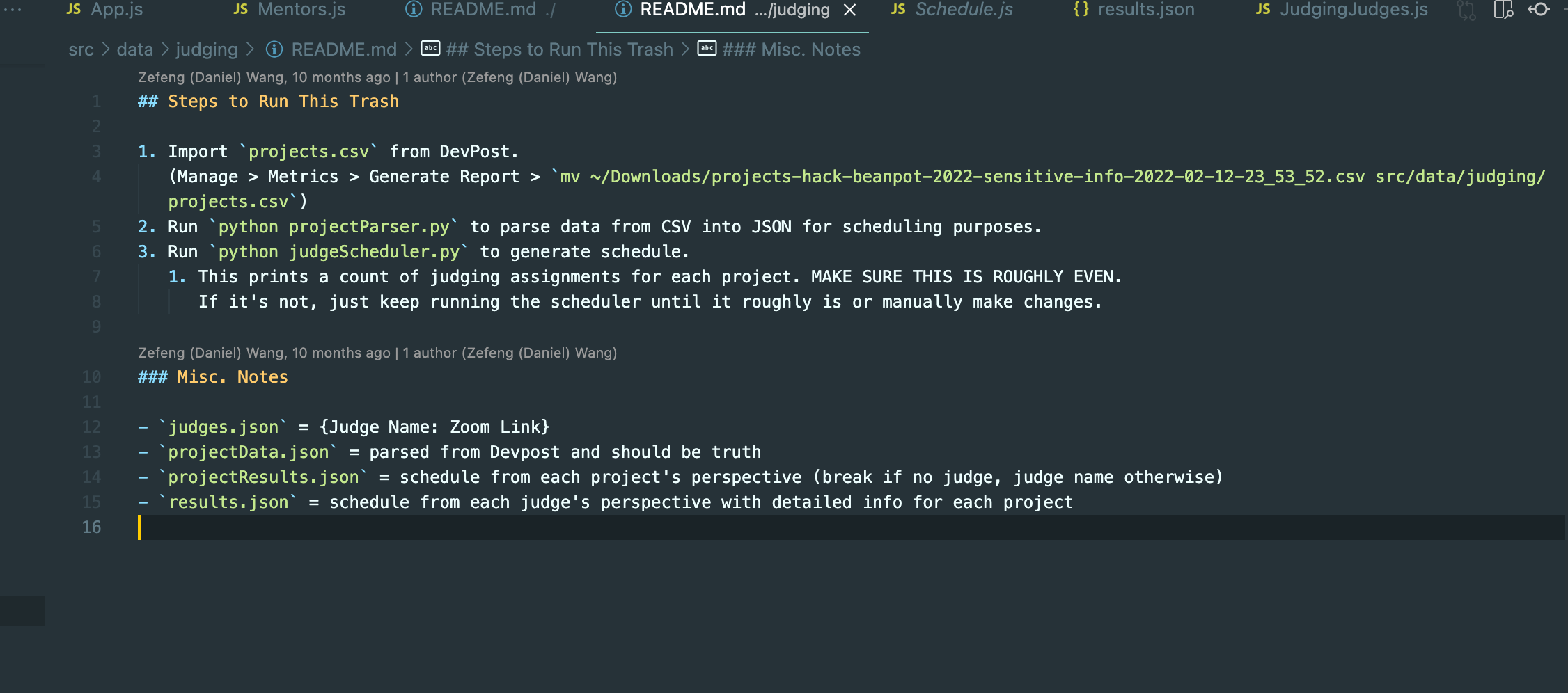
Task: Expand the 'data' breadcrumb item
Action: coord(134,49)
